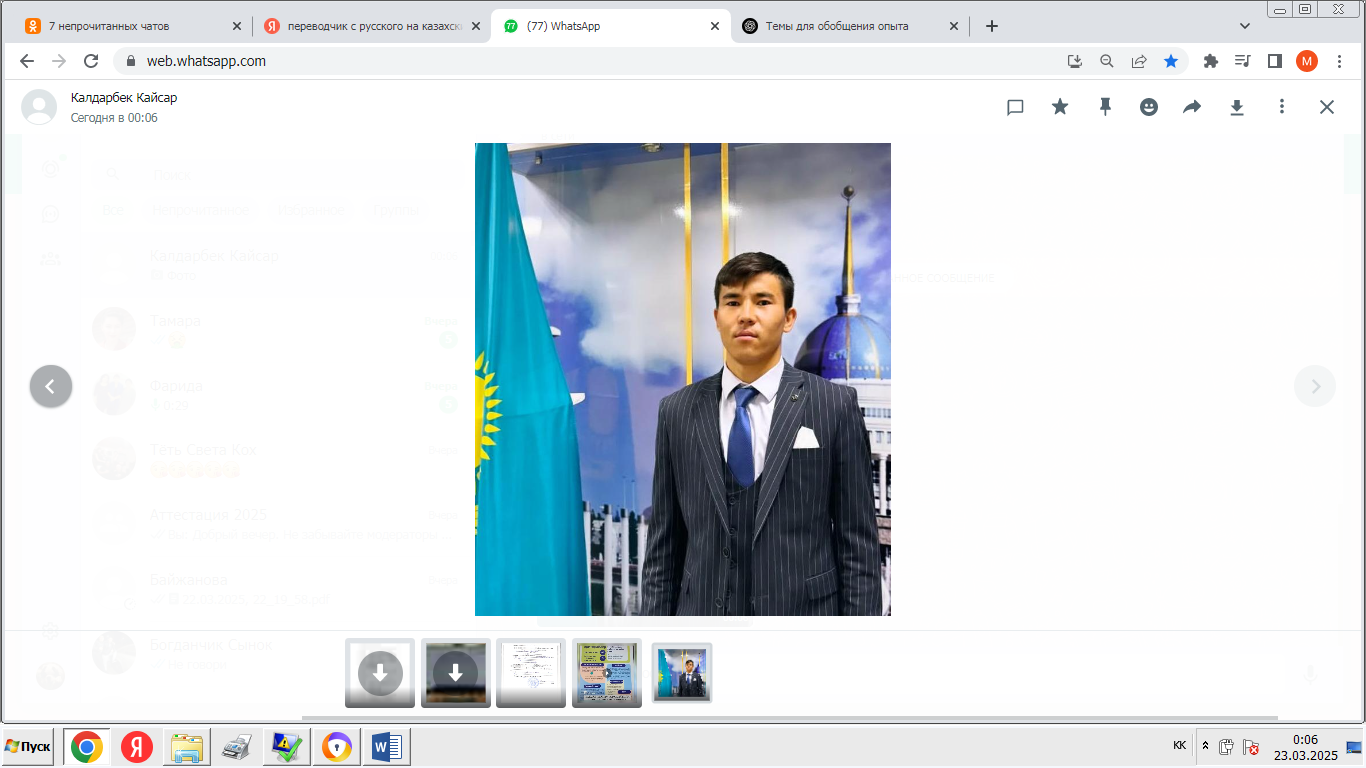Close the WhatsApp media viewer

click(x=1327, y=107)
